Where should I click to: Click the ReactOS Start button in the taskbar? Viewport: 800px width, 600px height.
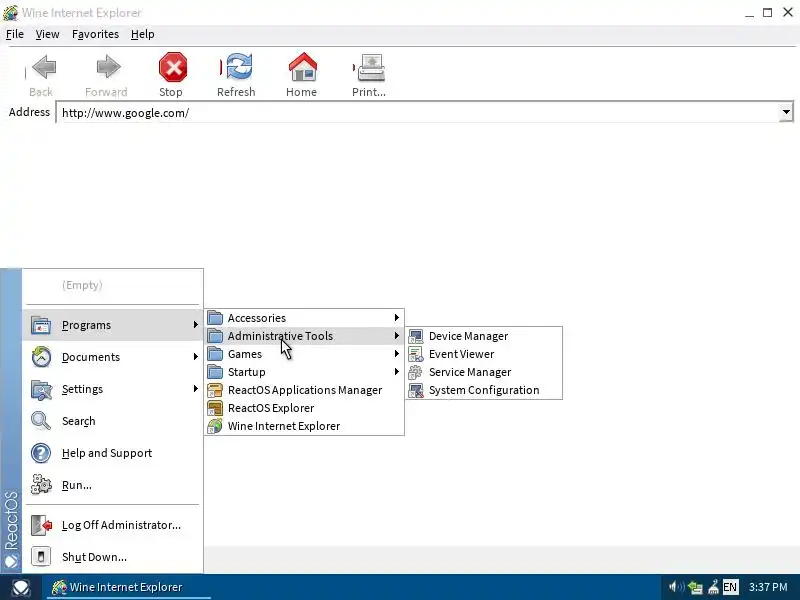21,588
